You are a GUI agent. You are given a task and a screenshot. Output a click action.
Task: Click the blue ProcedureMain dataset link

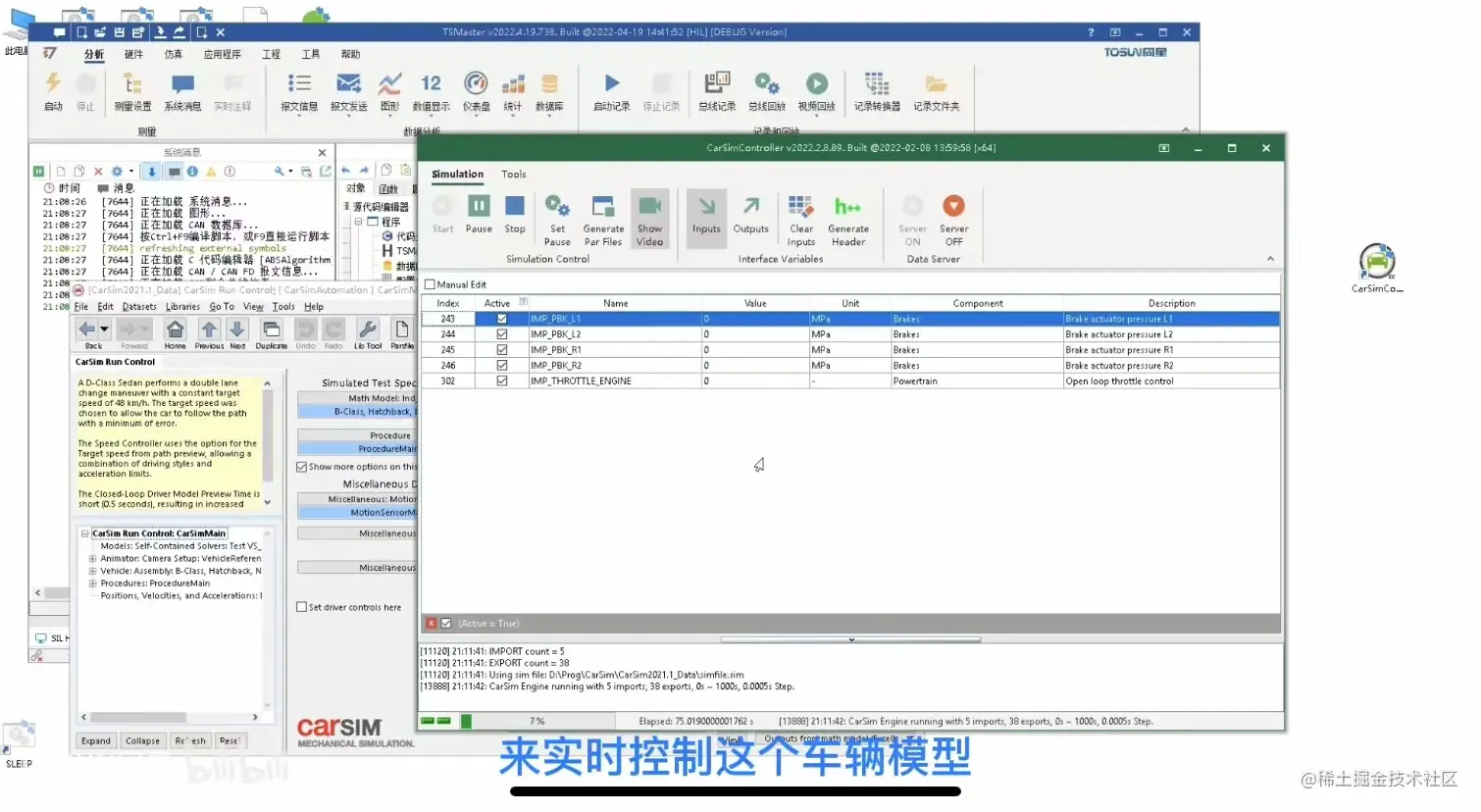pyautogui.click(x=357, y=449)
